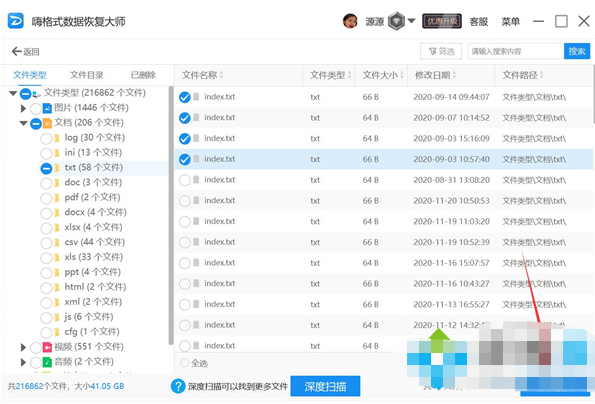Toggle the 全选 select-all option

click(x=194, y=363)
